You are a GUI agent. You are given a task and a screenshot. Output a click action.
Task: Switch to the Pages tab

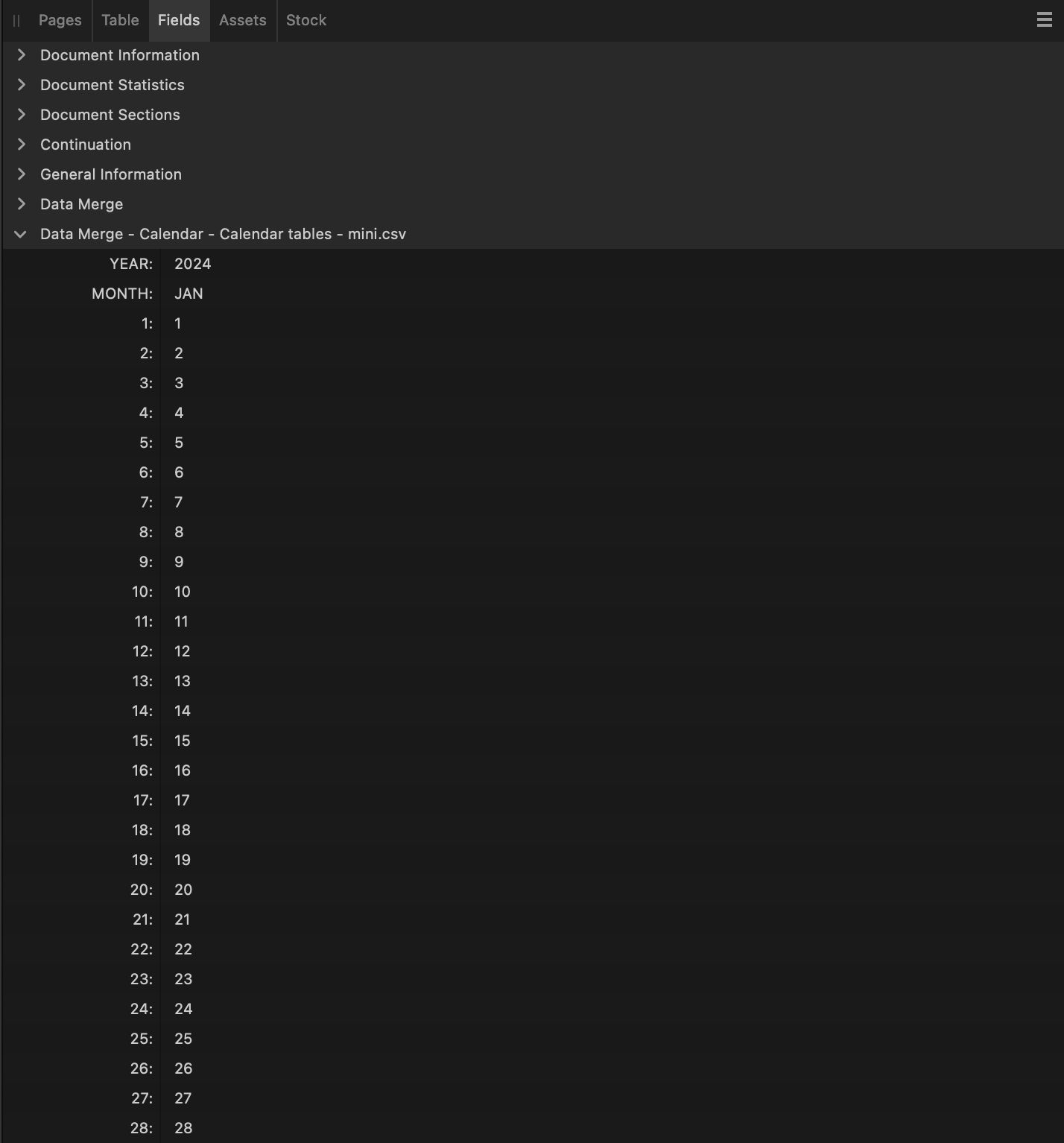[x=60, y=20]
